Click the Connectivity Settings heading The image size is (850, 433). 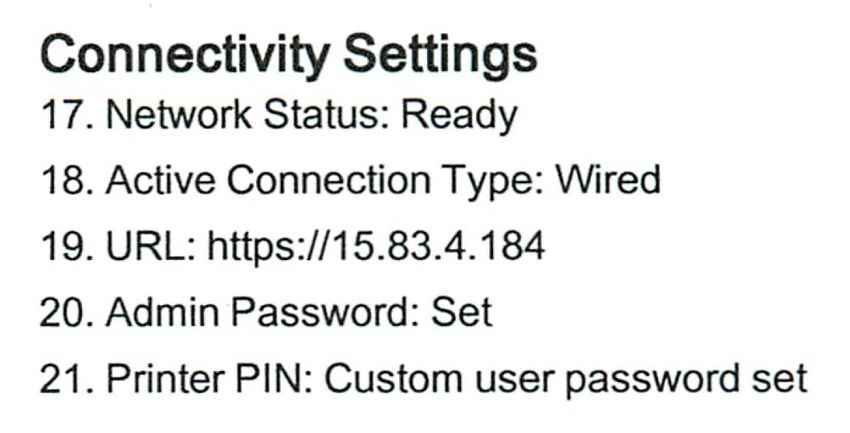point(288,57)
